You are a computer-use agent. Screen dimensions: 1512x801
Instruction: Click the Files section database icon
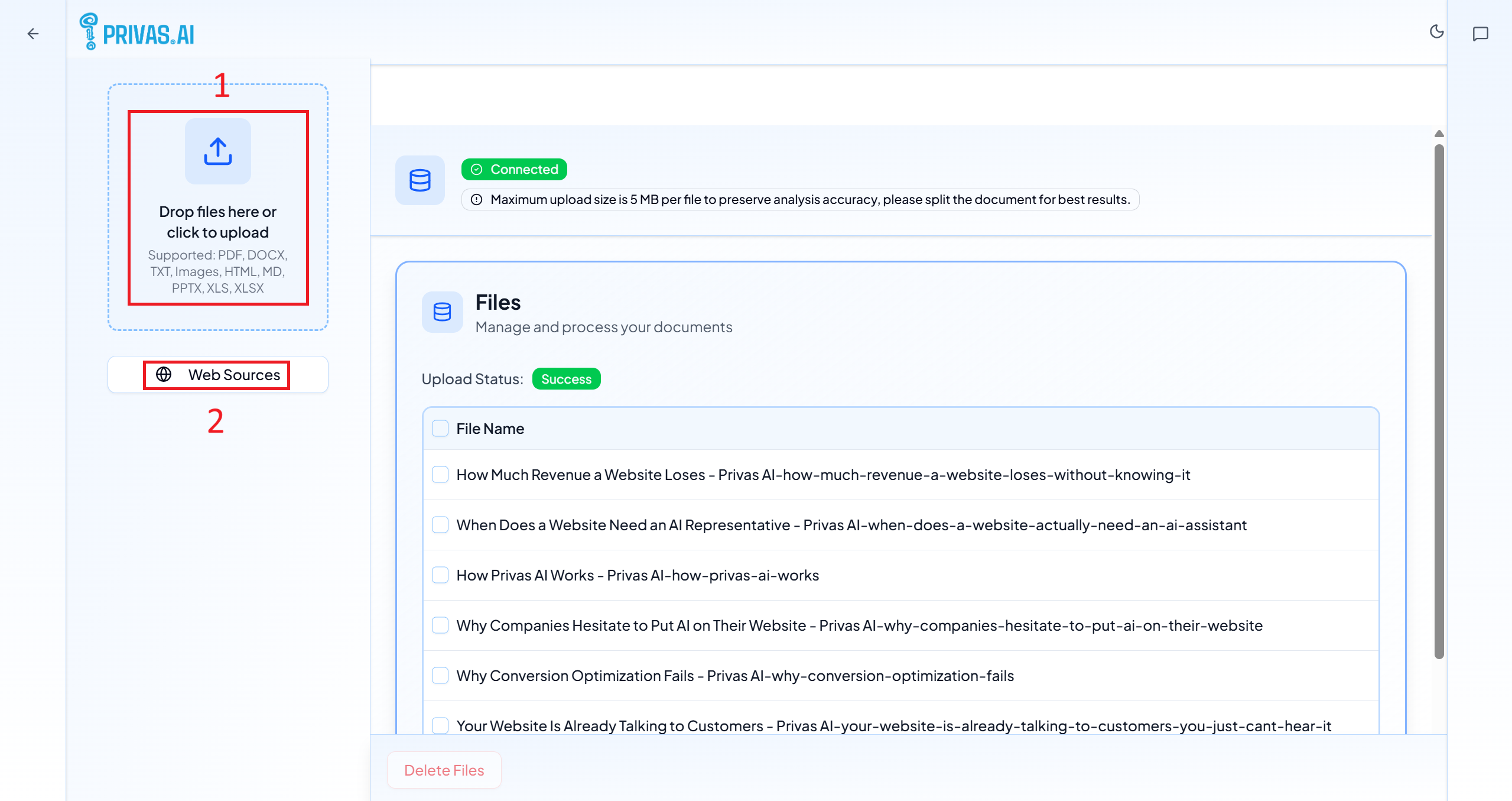click(x=442, y=312)
